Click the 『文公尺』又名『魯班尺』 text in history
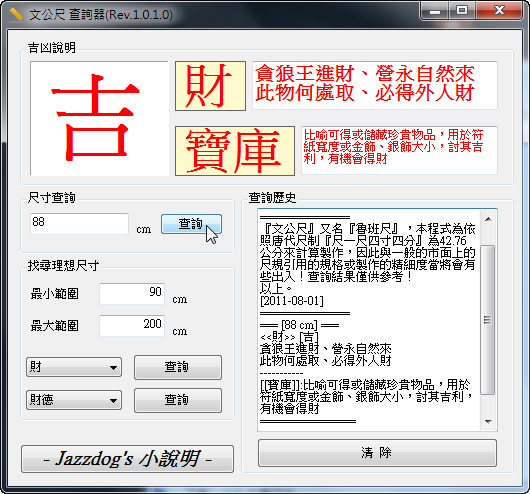This screenshot has height=494, width=530. click(x=330, y=229)
